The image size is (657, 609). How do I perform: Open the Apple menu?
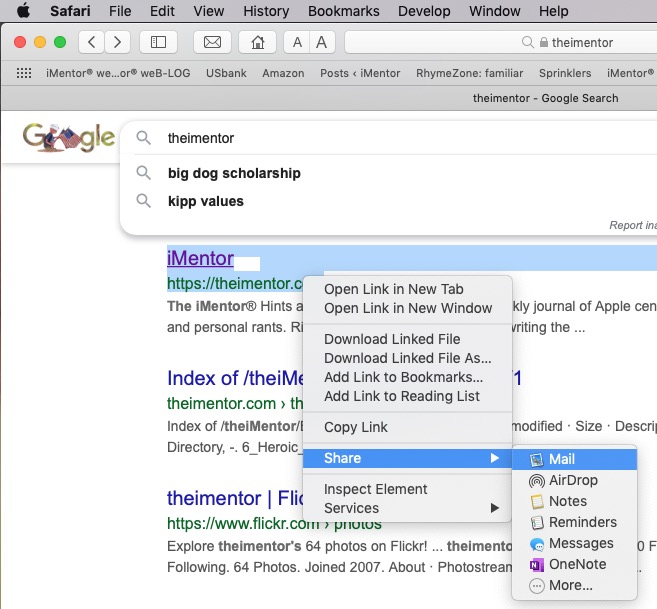(23, 10)
